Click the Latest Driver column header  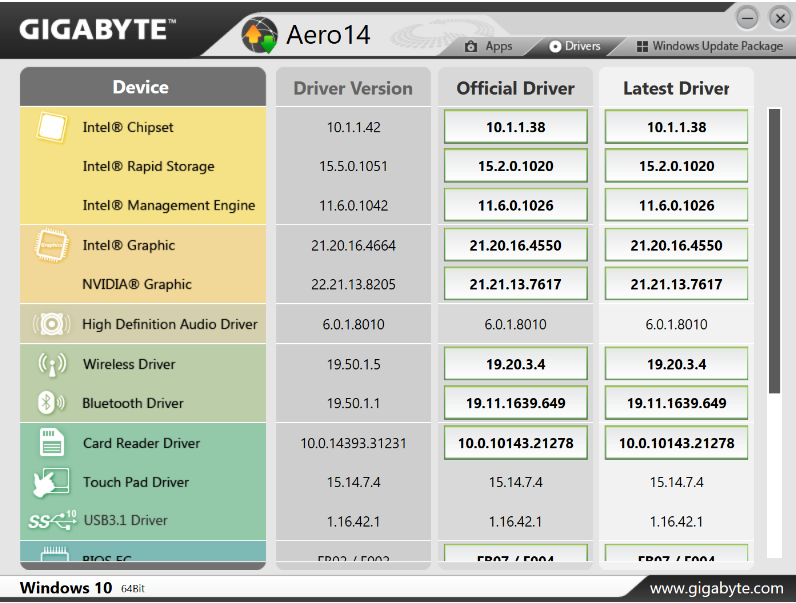click(676, 88)
